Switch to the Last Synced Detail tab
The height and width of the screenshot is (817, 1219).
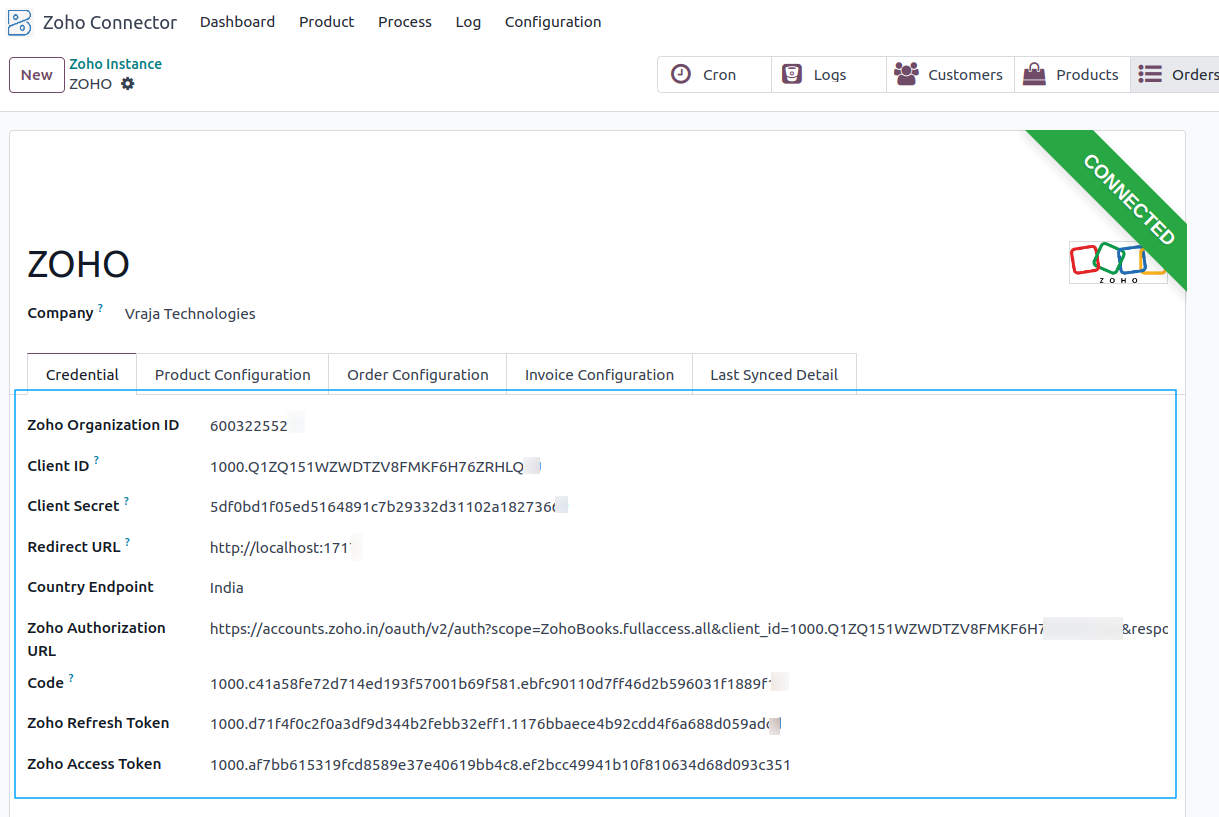click(774, 374)
